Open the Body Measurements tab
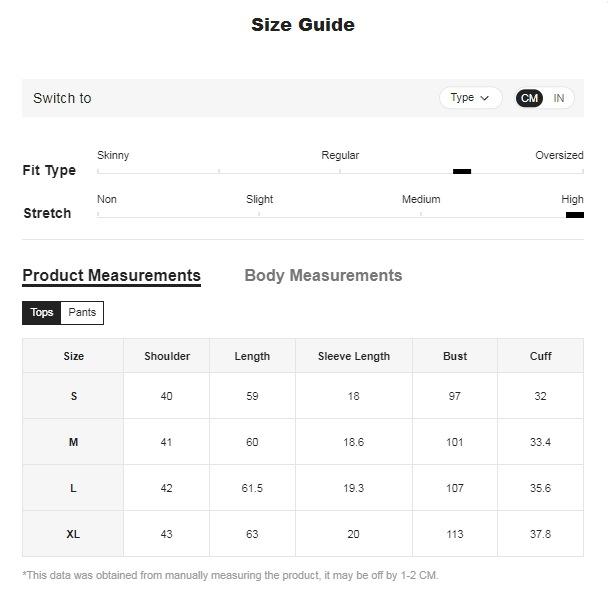The width and height of the screenshot is (608, 603). point(323,276)
